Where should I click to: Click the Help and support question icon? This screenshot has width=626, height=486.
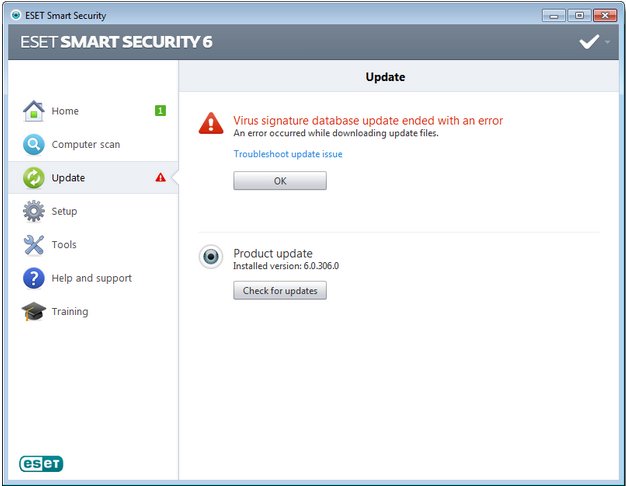[34, 278]
